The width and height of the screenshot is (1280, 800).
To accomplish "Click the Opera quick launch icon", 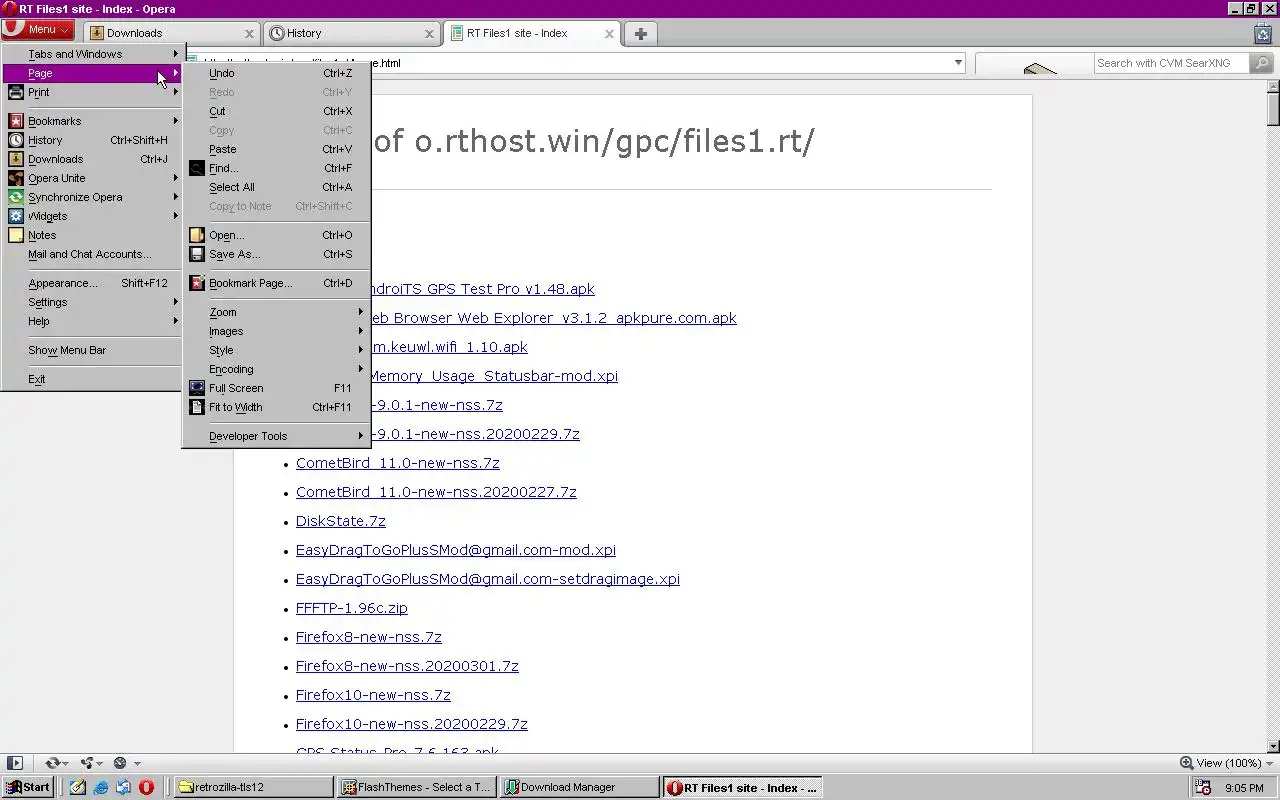I will point(146,787).
